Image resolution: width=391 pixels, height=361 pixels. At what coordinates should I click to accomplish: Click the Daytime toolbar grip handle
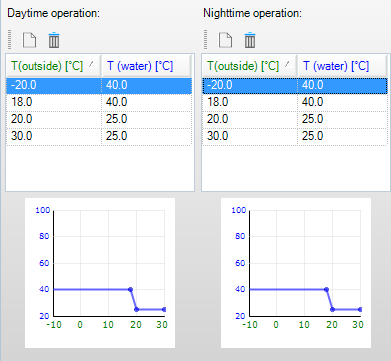tap(9, 40)
